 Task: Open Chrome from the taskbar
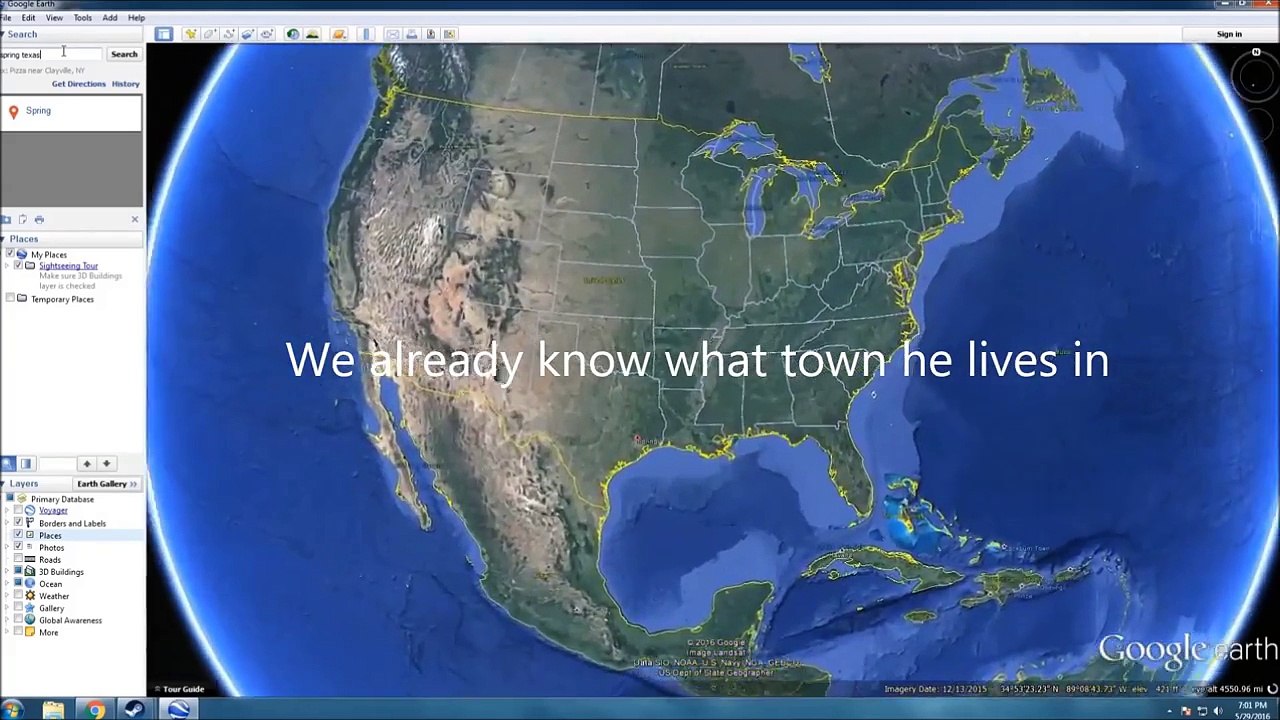[95, 710]
